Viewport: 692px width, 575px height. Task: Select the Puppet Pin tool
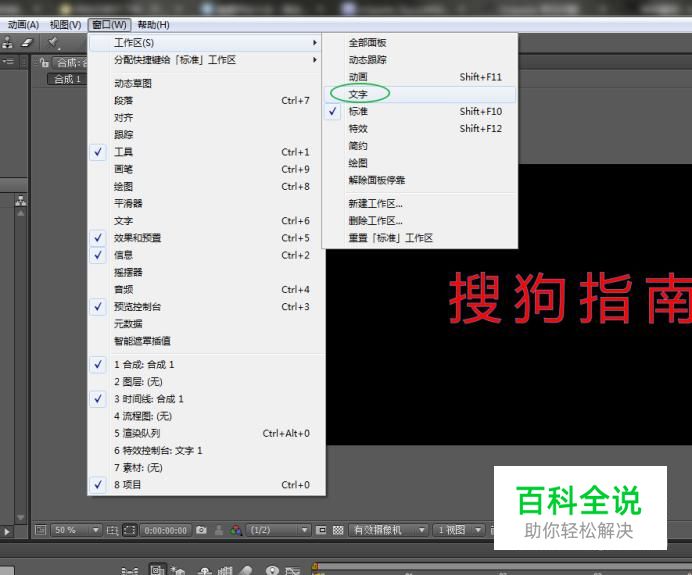coord(53,43)
